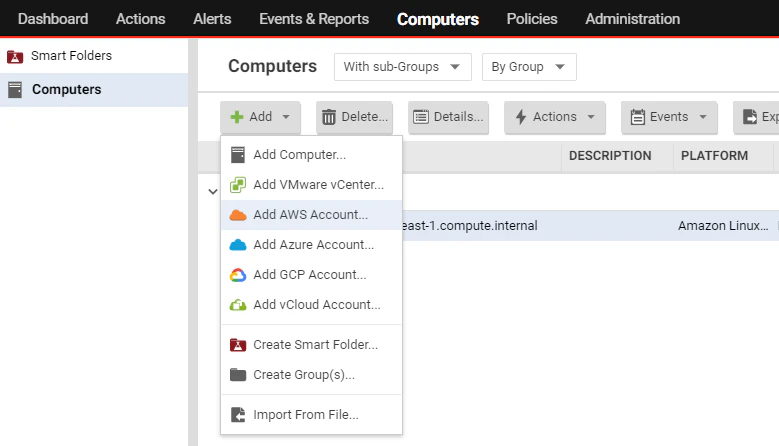Switch to the Policies tab

tap(532, 19)
